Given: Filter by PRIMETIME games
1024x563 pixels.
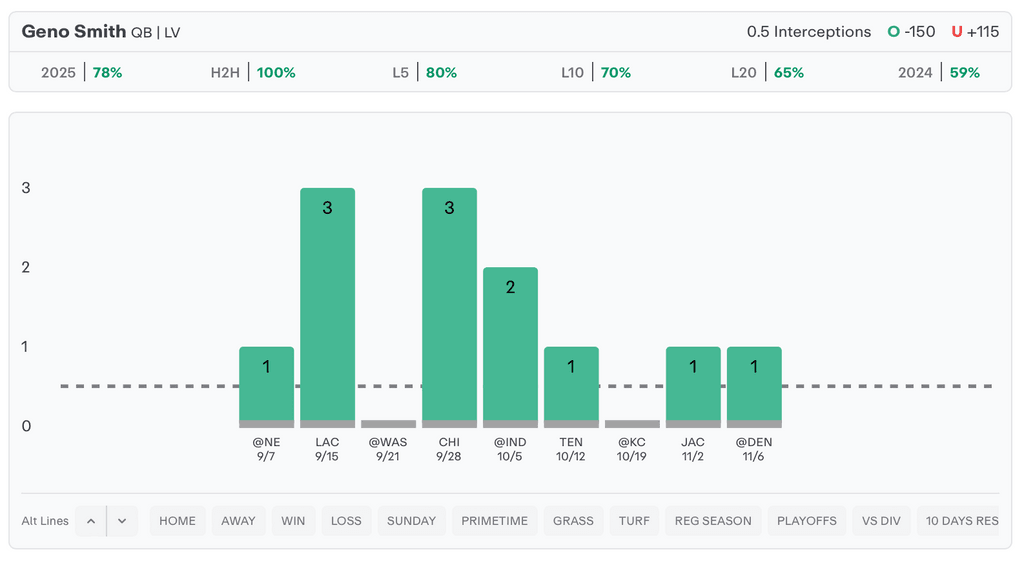Looking at the screenshot, I should [495, 521].
